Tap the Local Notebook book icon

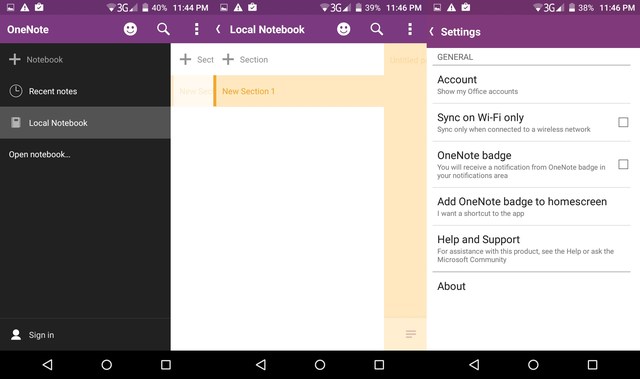coord(16,122)
